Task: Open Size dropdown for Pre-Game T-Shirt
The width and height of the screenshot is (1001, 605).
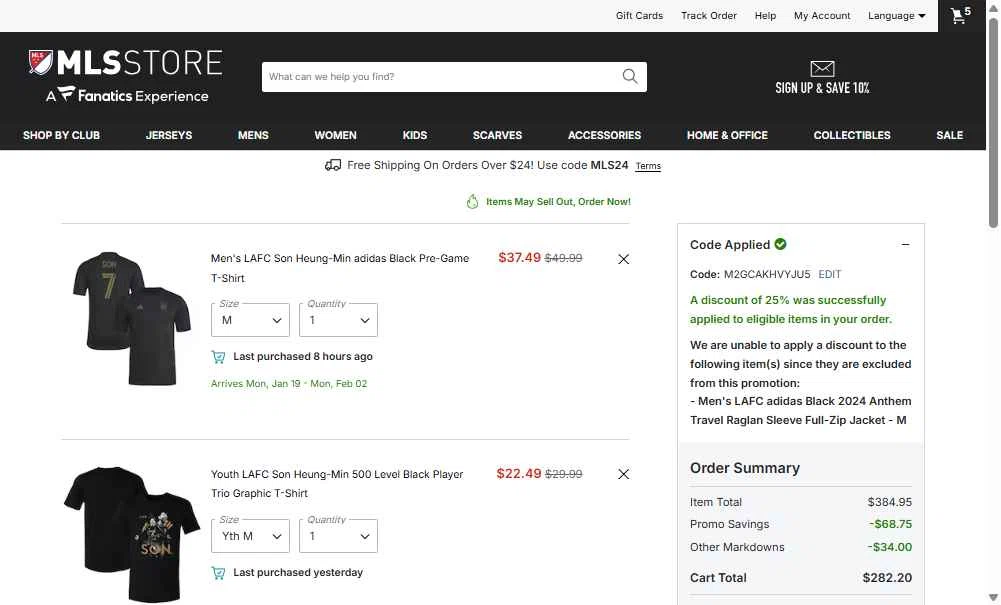Action: point(250,320)
